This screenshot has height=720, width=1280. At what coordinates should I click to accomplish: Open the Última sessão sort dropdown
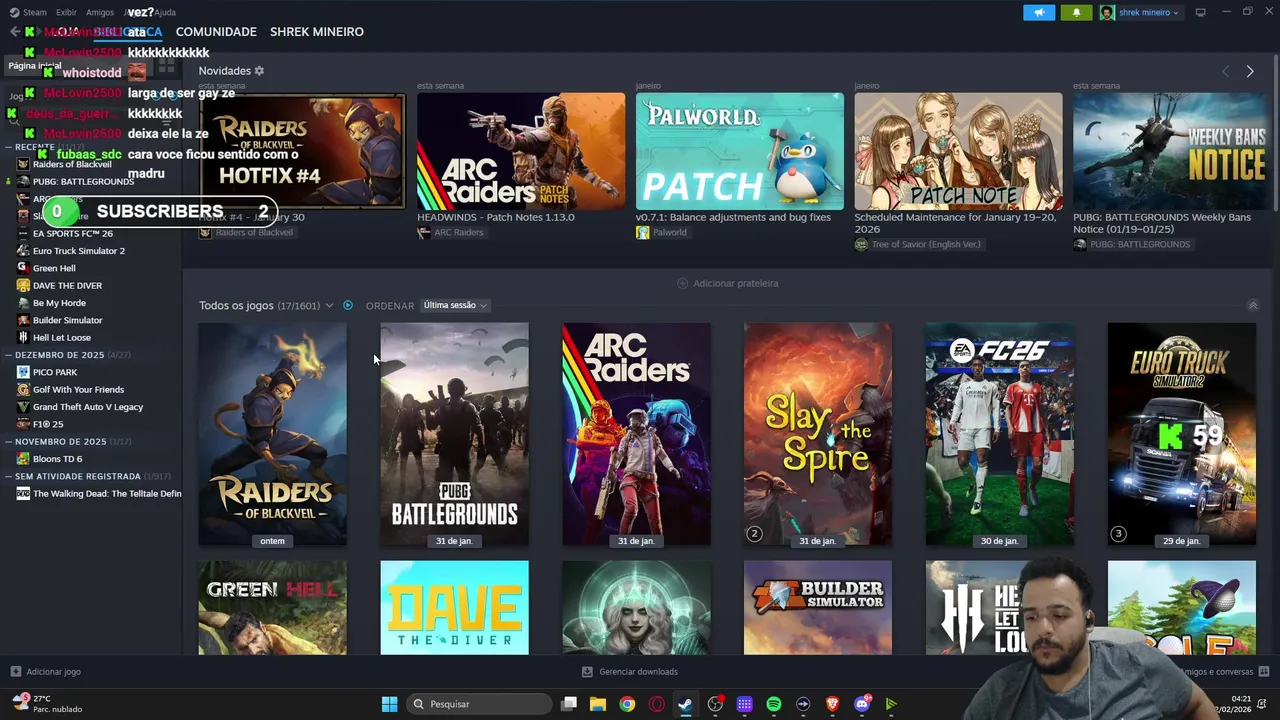[x=455, y=305]
